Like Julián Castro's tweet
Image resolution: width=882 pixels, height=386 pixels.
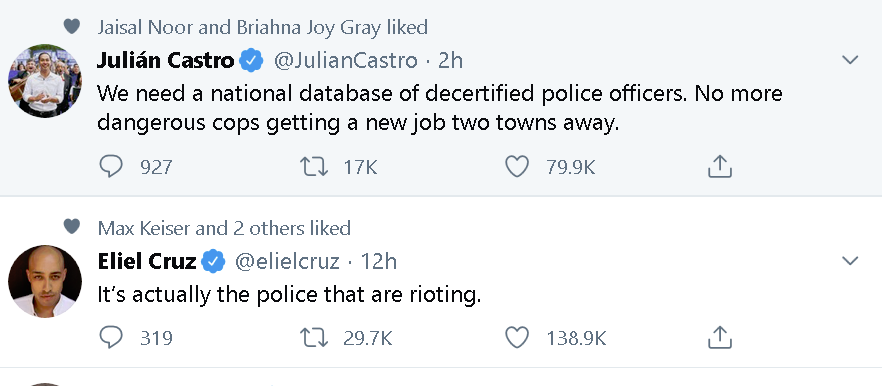[x=517, y=167]
